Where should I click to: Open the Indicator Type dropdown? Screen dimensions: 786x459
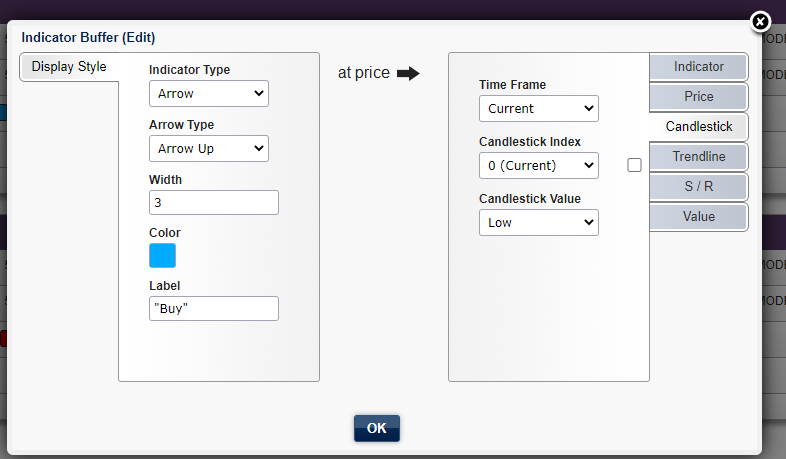pyautogui.click(x=208, y=94)
